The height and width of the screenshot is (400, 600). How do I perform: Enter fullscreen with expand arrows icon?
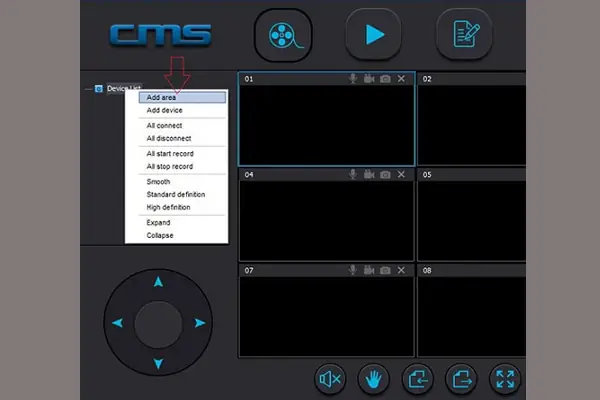click(505, 379)
